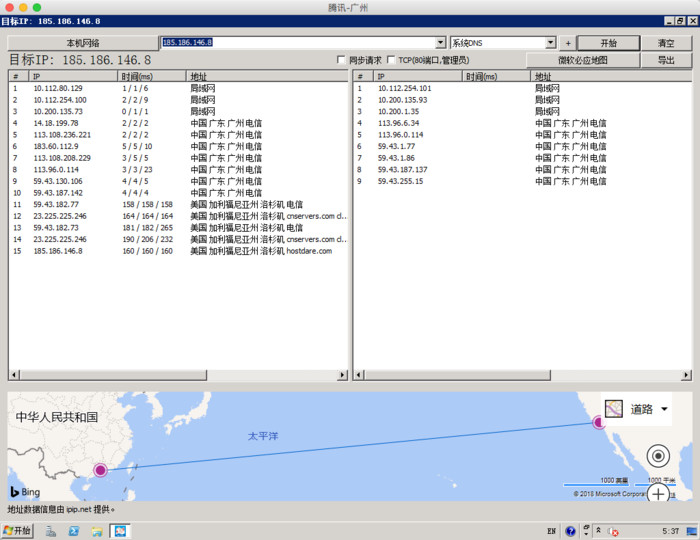The image size is (700, 540).
Task: Select row 12 with IP 23.225.225.246
Action: pos(178,216)
